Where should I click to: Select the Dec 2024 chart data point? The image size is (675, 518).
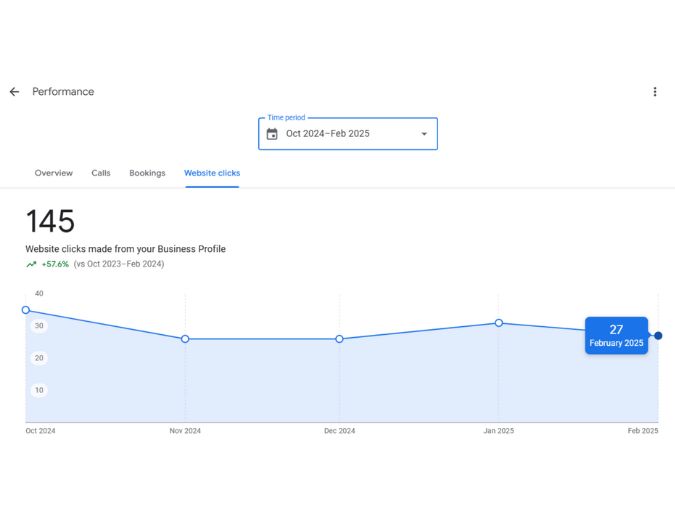coord(339,339)
